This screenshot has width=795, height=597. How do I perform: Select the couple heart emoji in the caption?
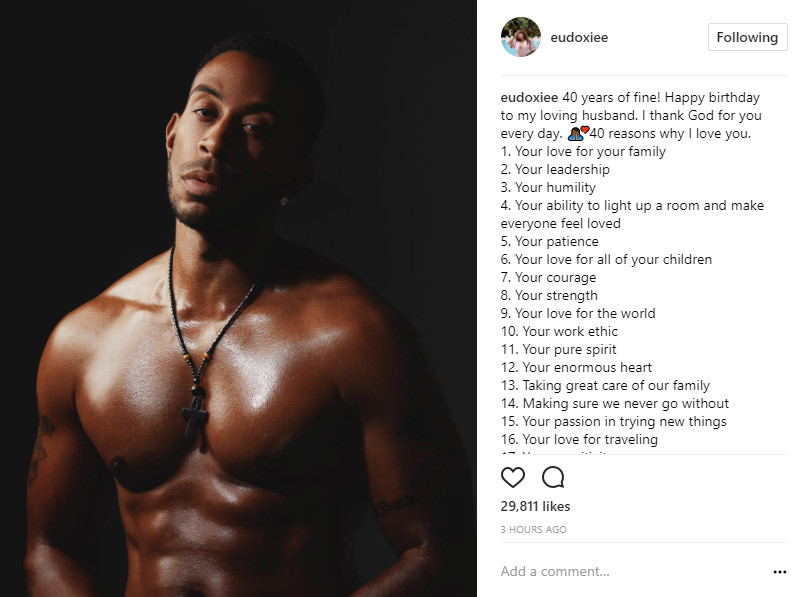tap(579, 133)
